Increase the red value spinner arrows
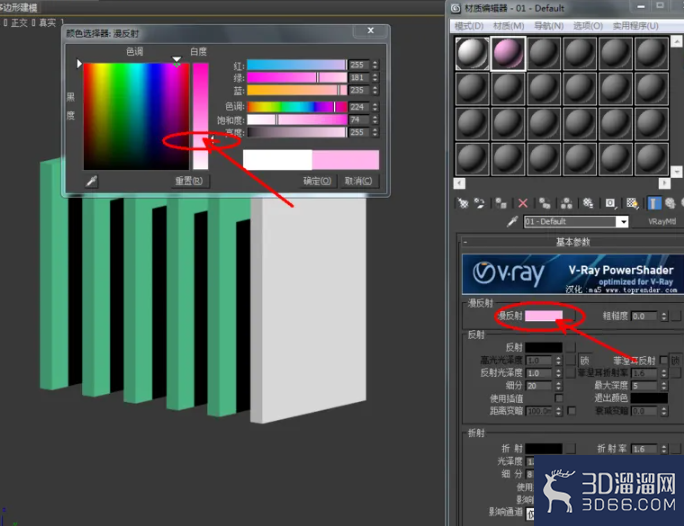 (x=375, y=63)
